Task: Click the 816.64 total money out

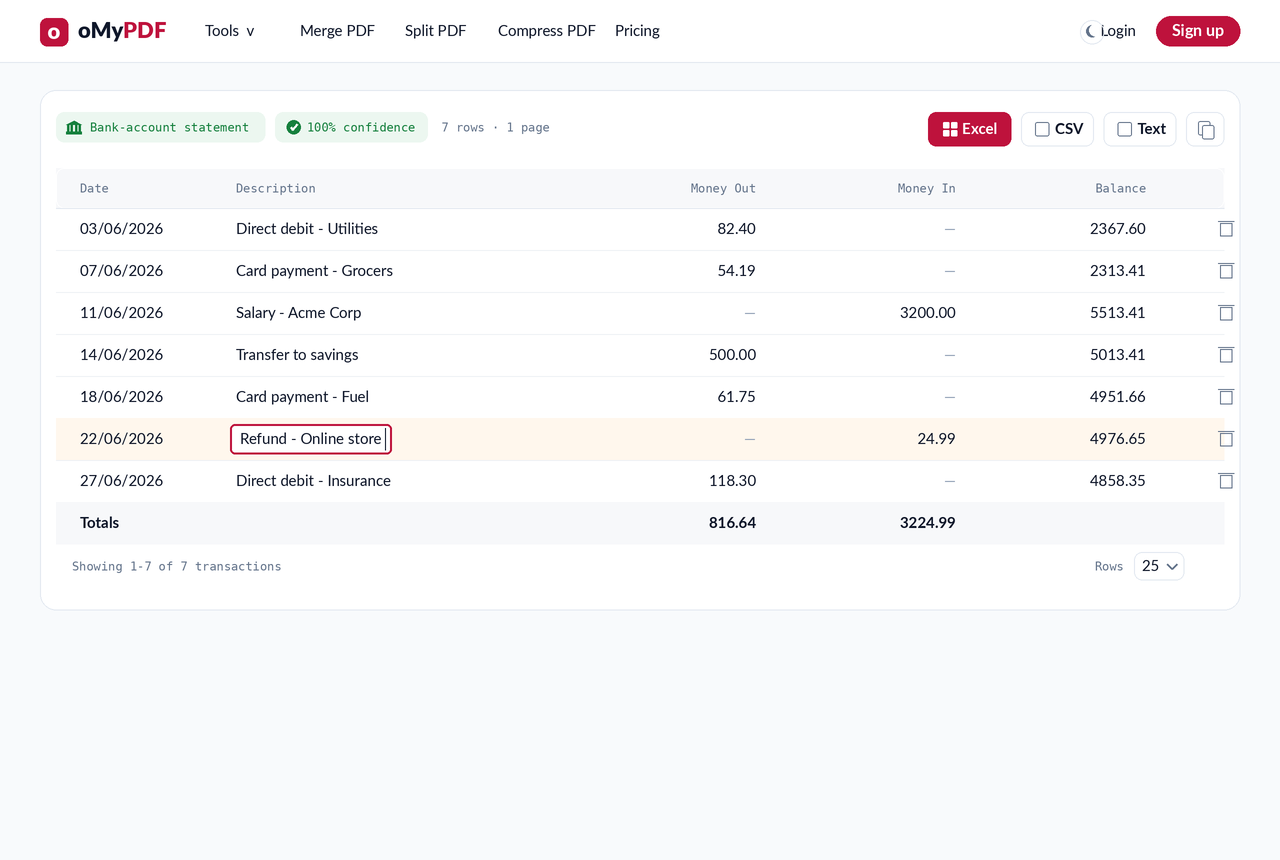Action: 732,523
